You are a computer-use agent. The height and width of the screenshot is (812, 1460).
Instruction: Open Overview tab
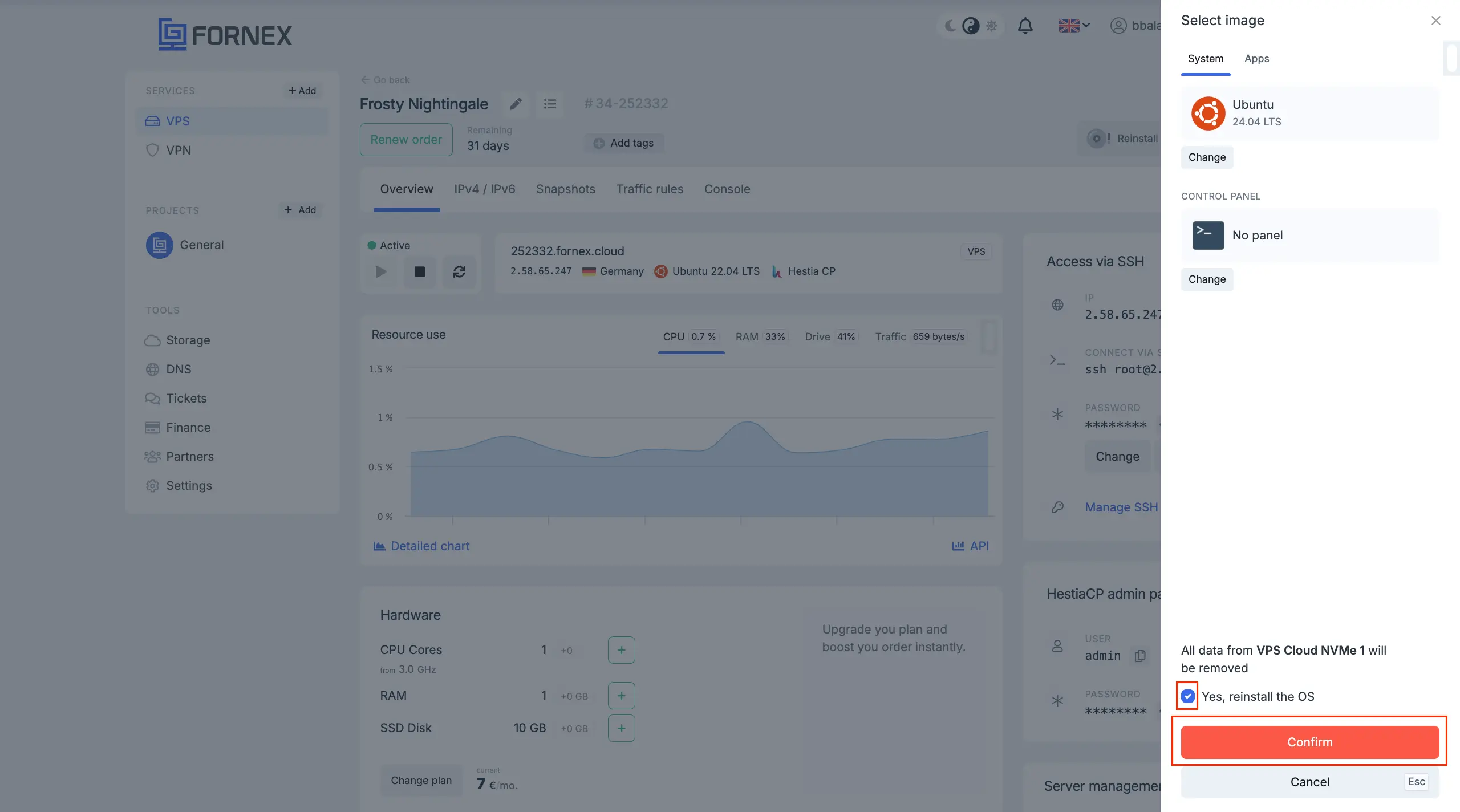(407, 189)
